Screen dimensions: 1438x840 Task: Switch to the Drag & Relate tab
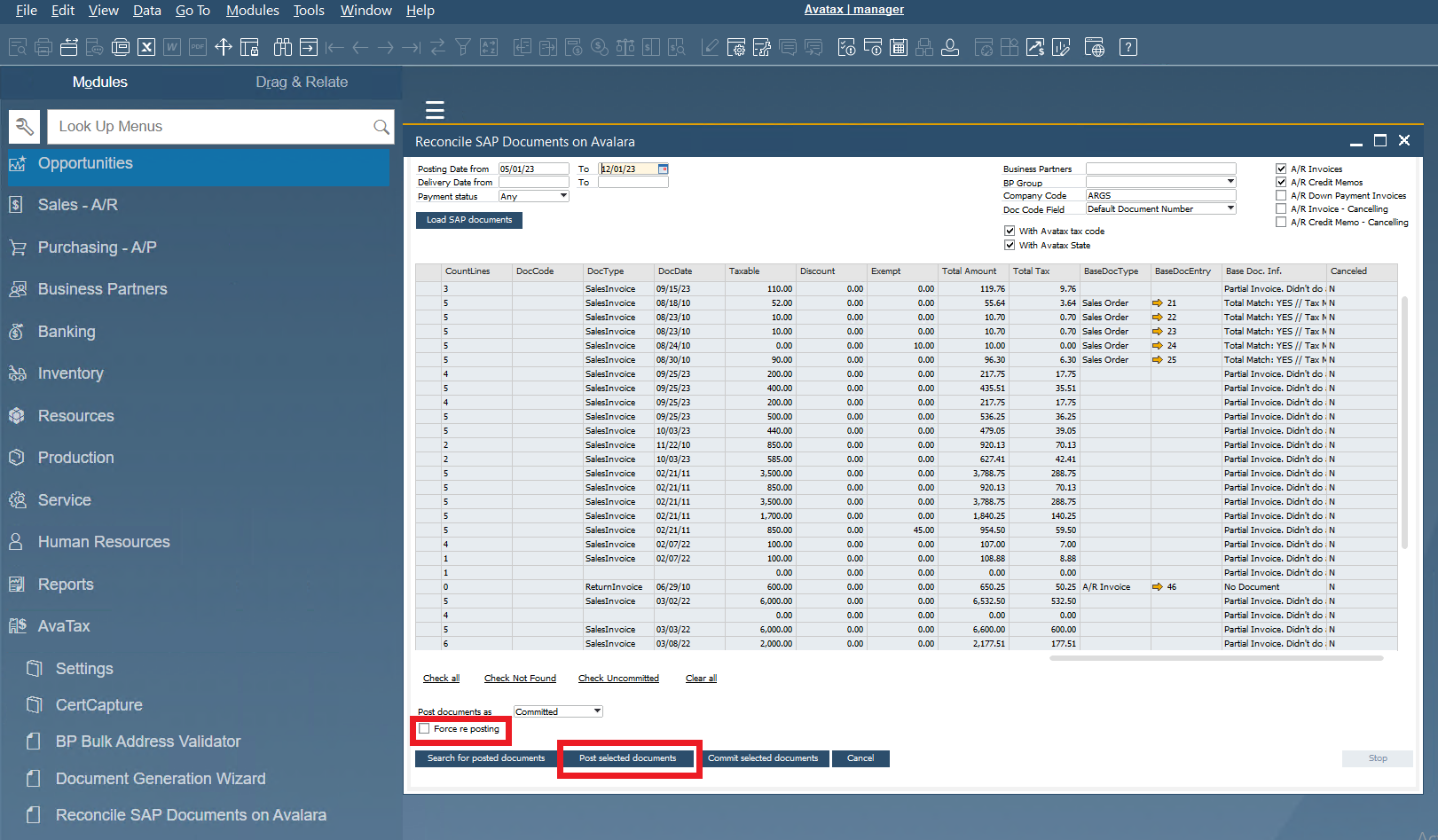302,82
